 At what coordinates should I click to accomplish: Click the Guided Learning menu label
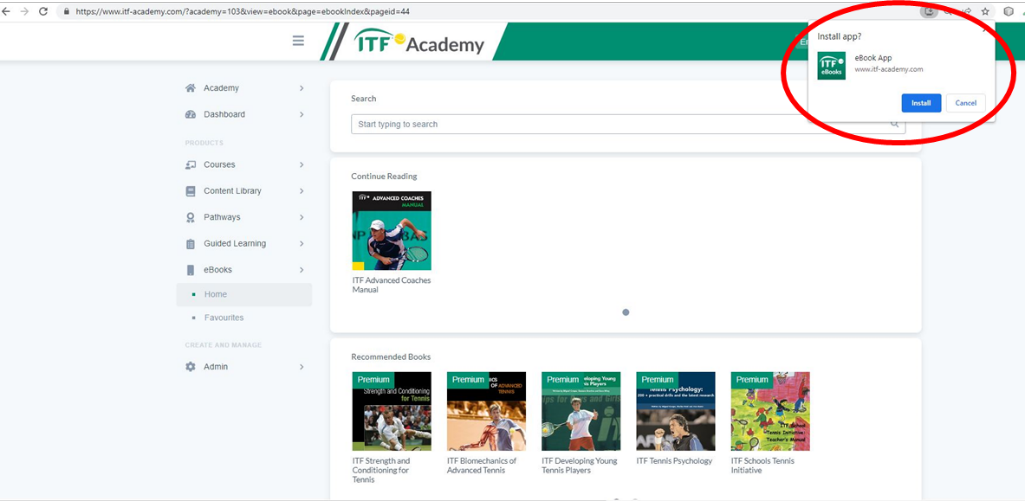click(235, 243)
